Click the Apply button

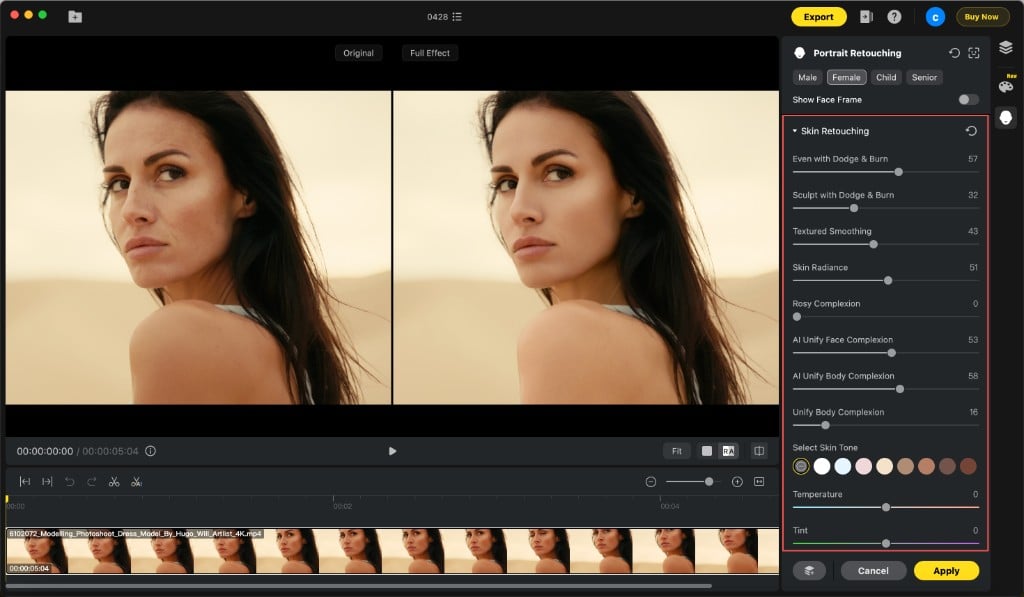coord(946,570)
